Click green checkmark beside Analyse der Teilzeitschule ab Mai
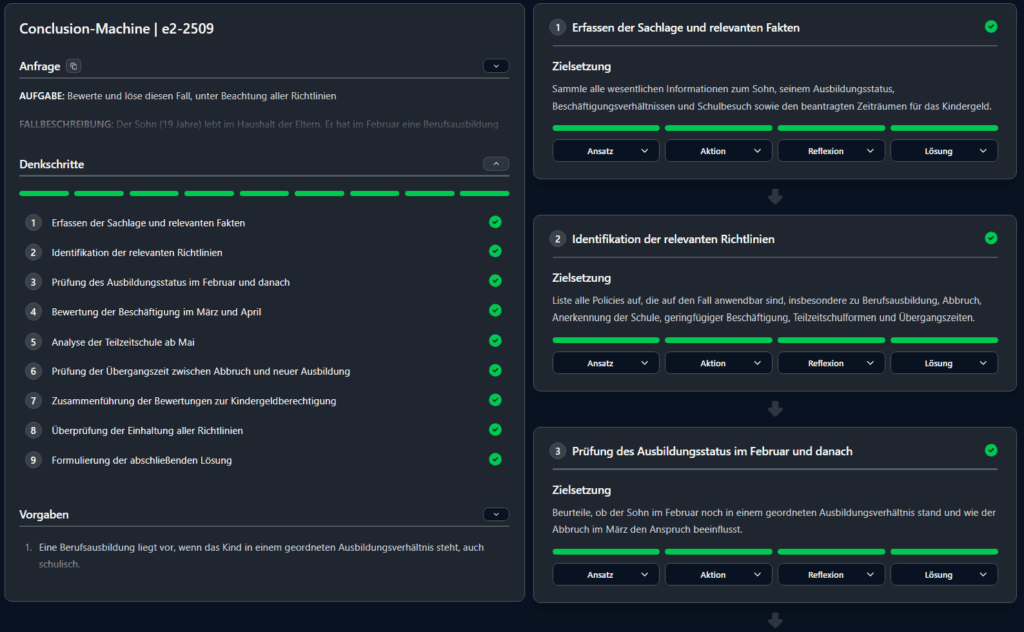1024x632 pixels. coord(495,341)
